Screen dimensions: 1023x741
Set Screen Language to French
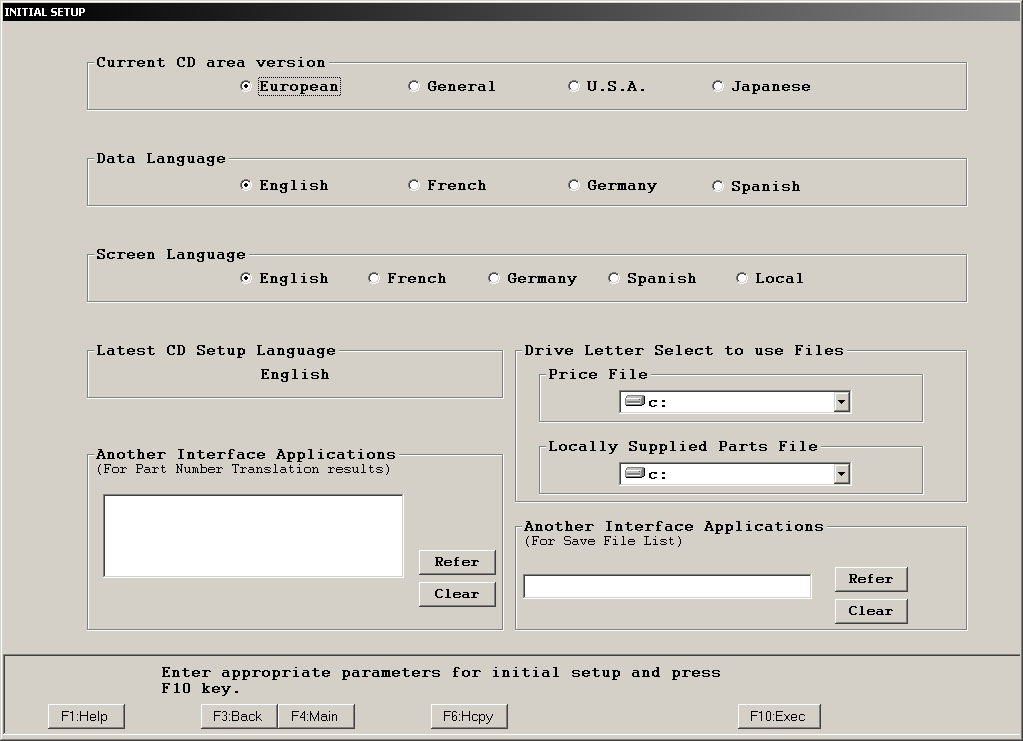click(374, 279)
